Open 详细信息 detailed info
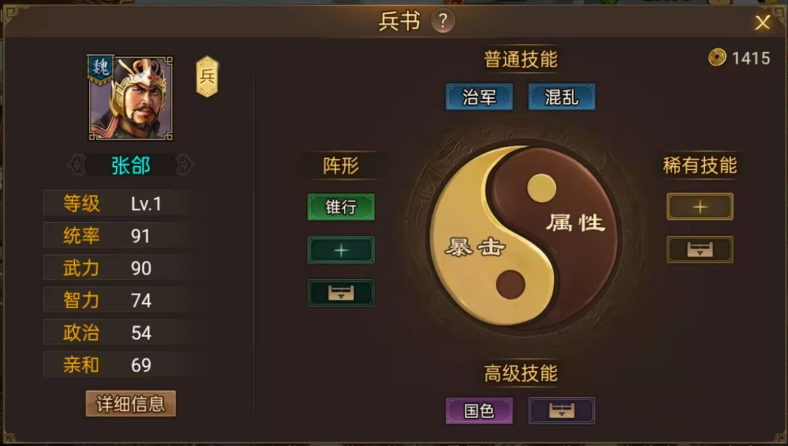The image size is (788, 446). tap(131, 404)
